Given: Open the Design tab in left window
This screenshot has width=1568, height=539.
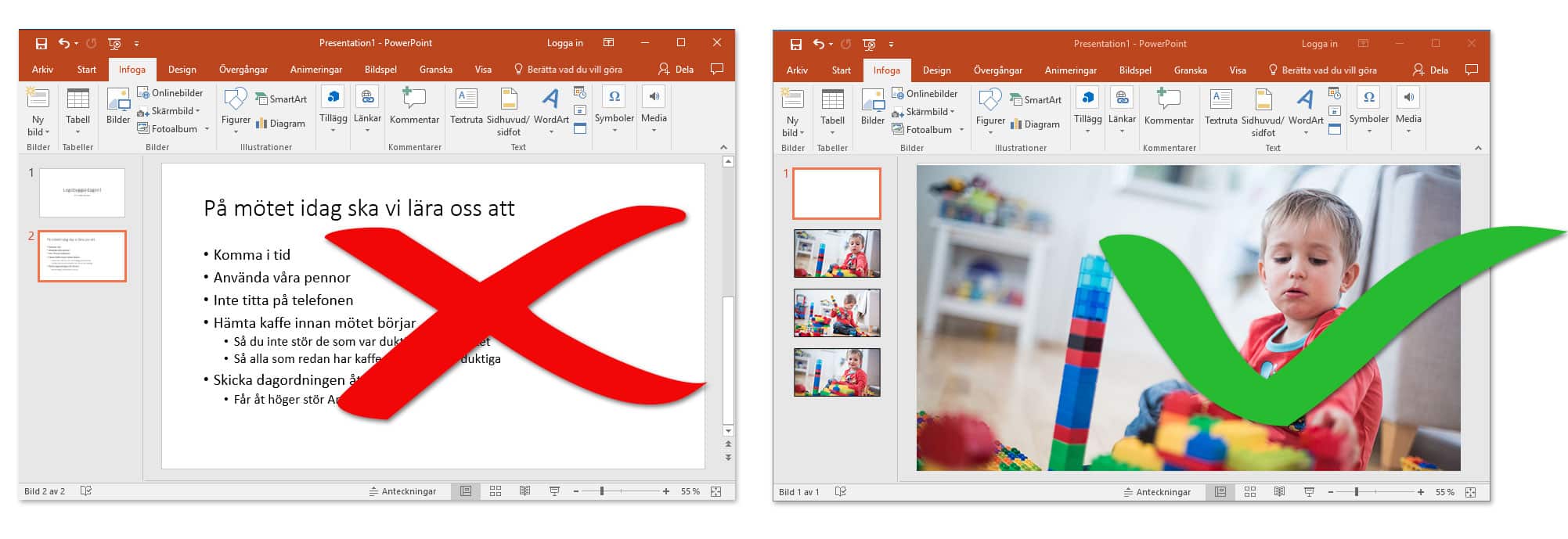Looking at the screenshot, I should [182, 70].
